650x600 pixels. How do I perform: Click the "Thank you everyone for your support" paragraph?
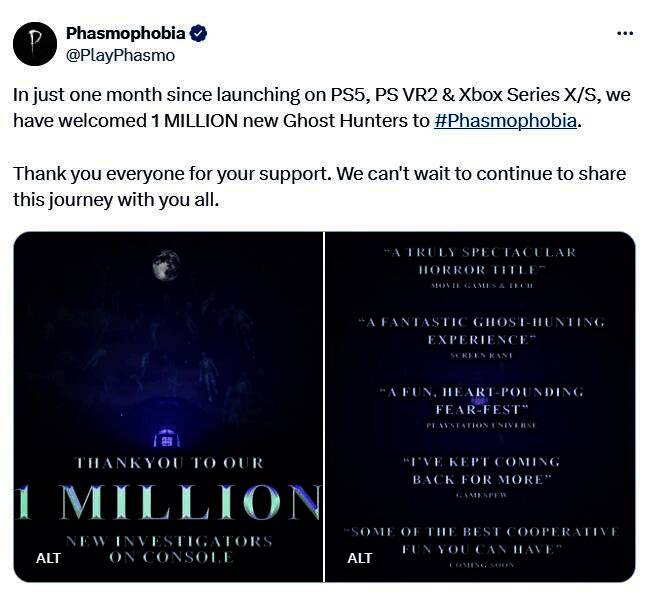(319, 185)
